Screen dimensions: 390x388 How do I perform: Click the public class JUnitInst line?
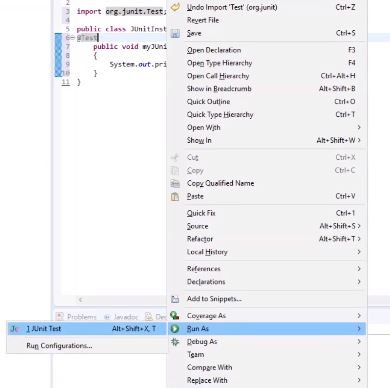(121, 29)
